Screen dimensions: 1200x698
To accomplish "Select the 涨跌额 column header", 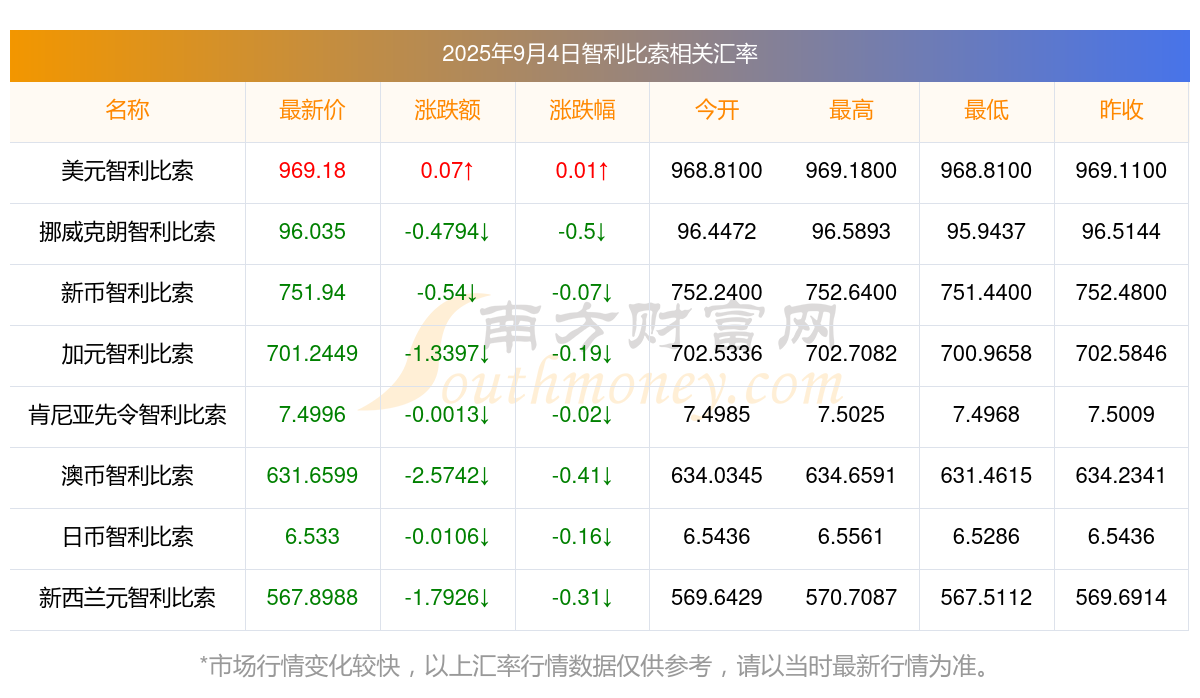I will point(447,110).
